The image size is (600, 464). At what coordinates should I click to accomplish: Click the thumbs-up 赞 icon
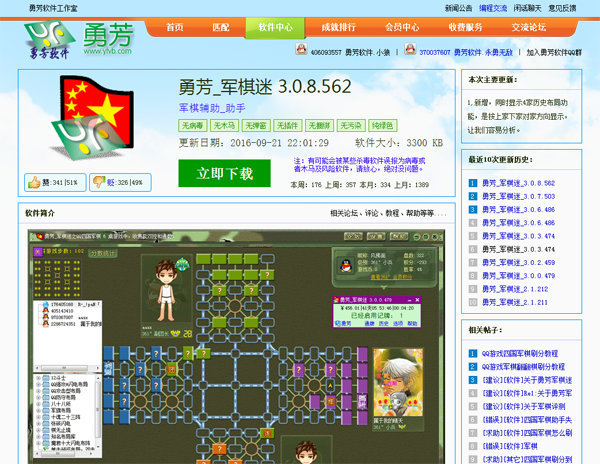[34, 182]
